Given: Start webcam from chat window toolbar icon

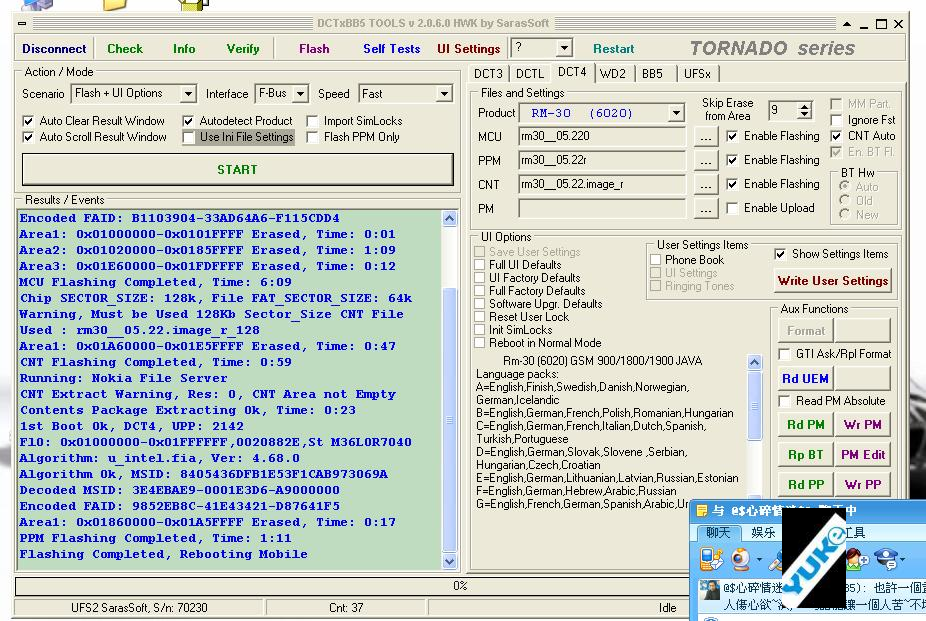Looking at the screenshot, I should (x=741, y=558).
